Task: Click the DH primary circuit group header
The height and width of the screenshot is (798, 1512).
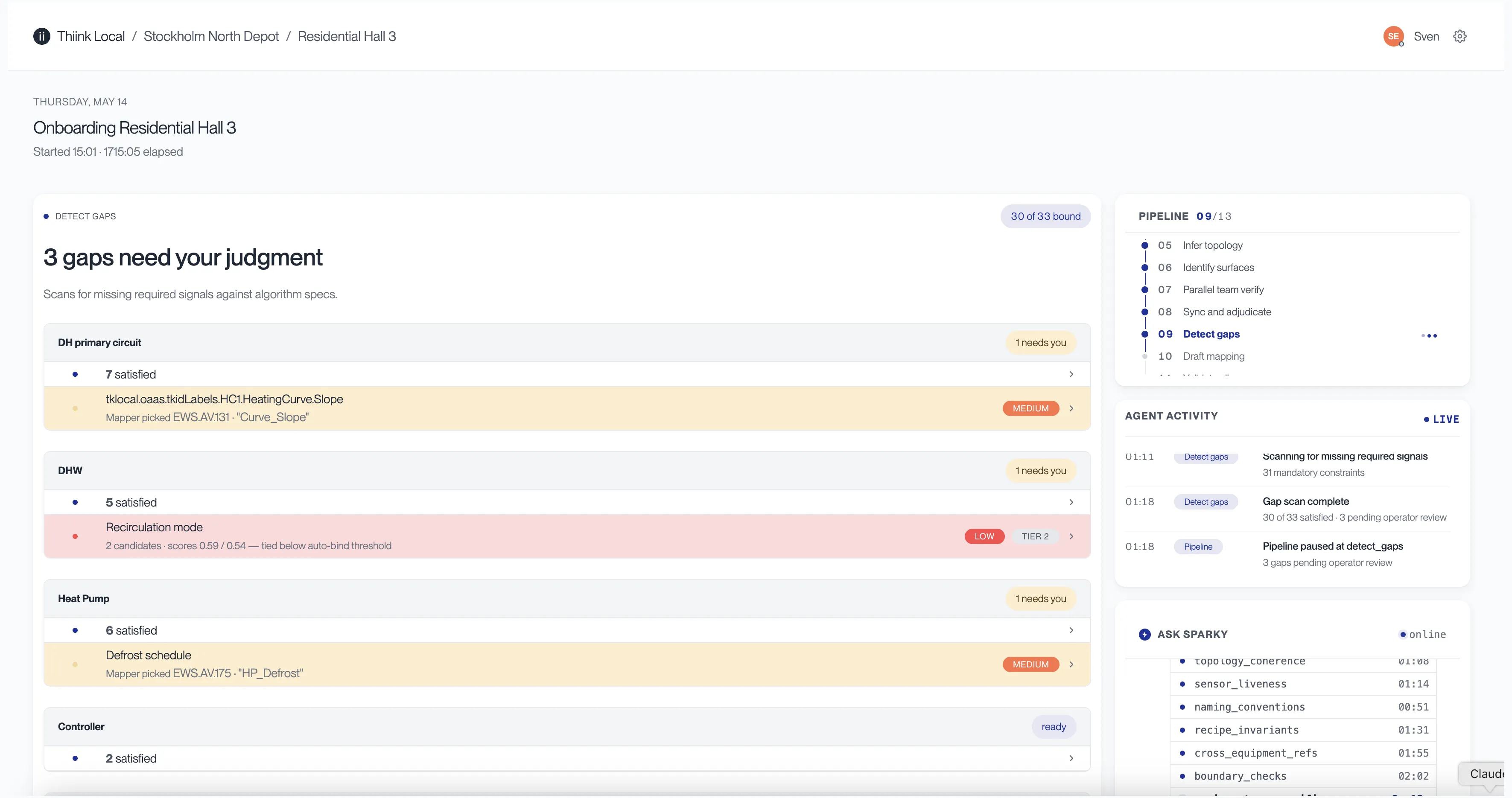Action: 567,343
